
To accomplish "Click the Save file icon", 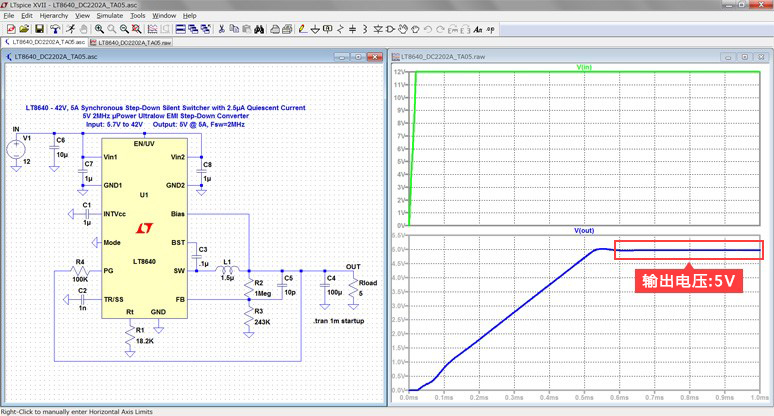I will (x=39, y=29).
